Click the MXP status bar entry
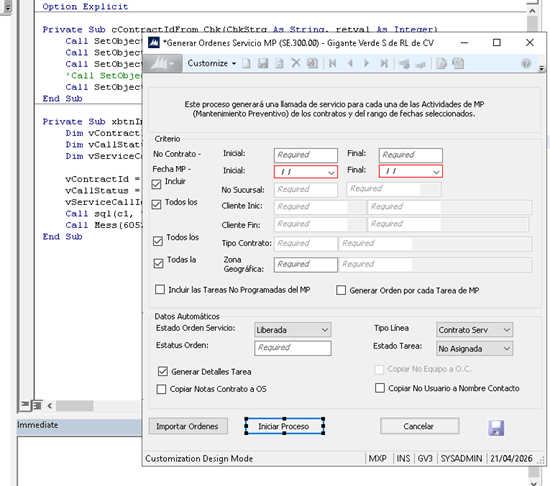The image size is (550, 486). tap(377, 459)
